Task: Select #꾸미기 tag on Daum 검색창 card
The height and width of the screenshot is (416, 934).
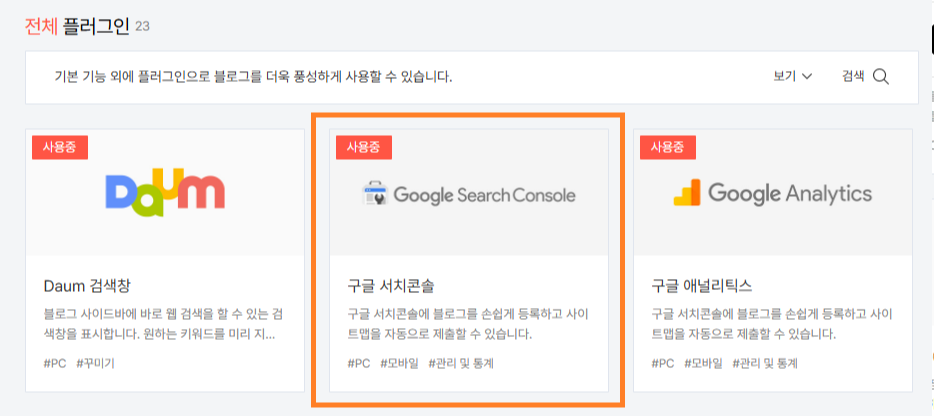Action: (x=95, y=363)
